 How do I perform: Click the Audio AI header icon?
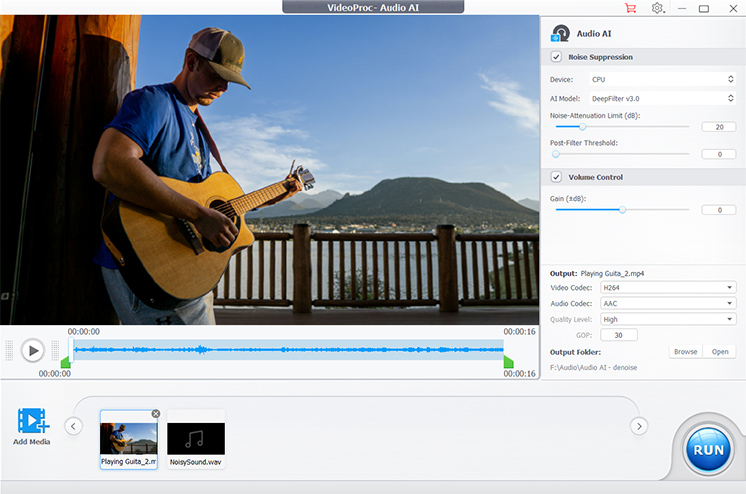pyautogui.click(x=561, y=33)
